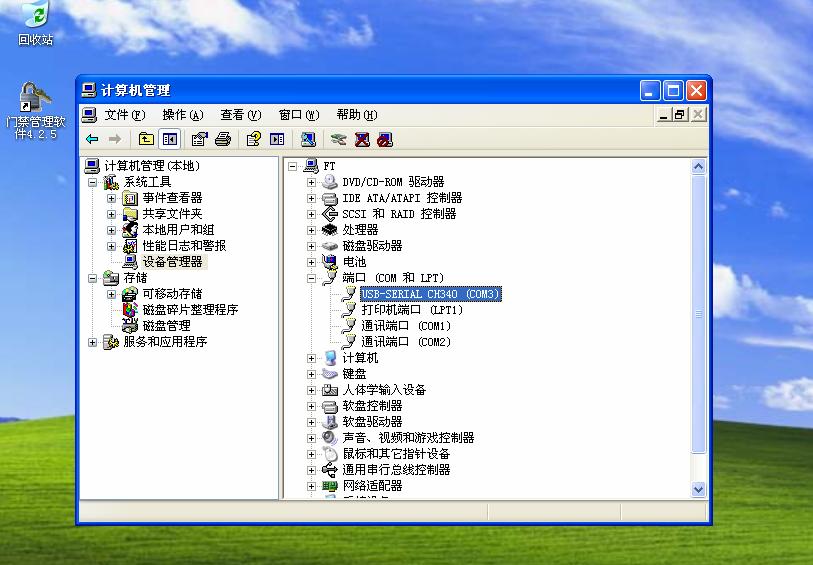Click the Help question-mark toolbar icon

click(254, 139)
